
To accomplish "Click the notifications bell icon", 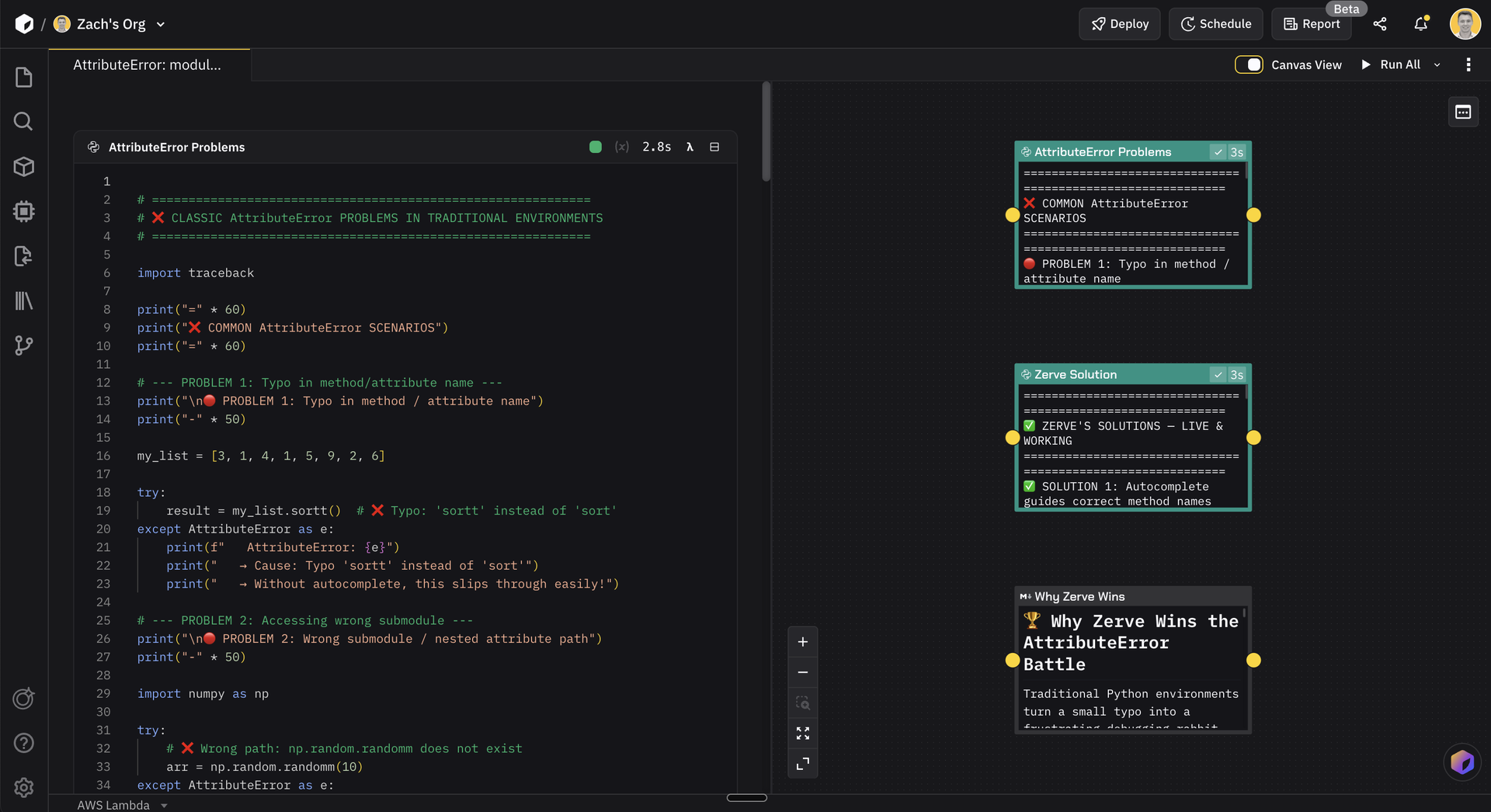I will 1420,24.
